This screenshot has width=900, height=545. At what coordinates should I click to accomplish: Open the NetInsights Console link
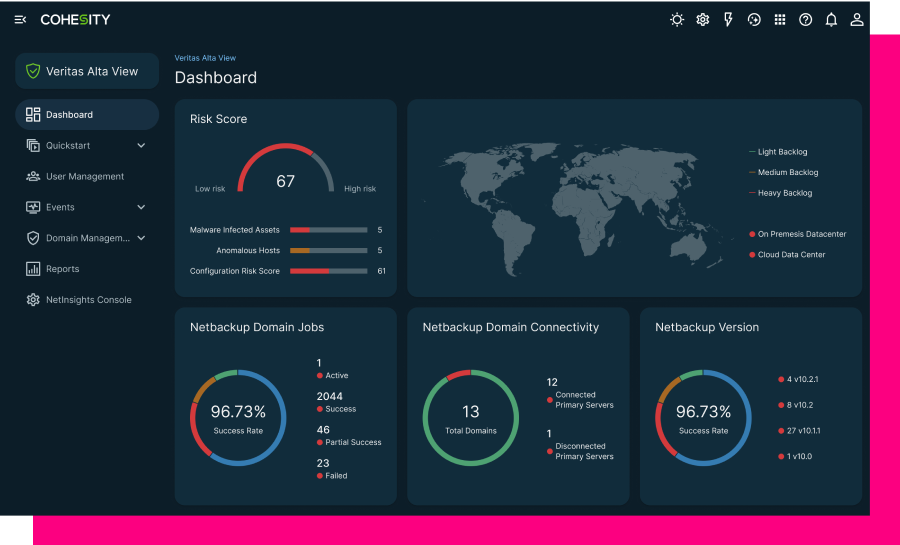coord(88,300)
